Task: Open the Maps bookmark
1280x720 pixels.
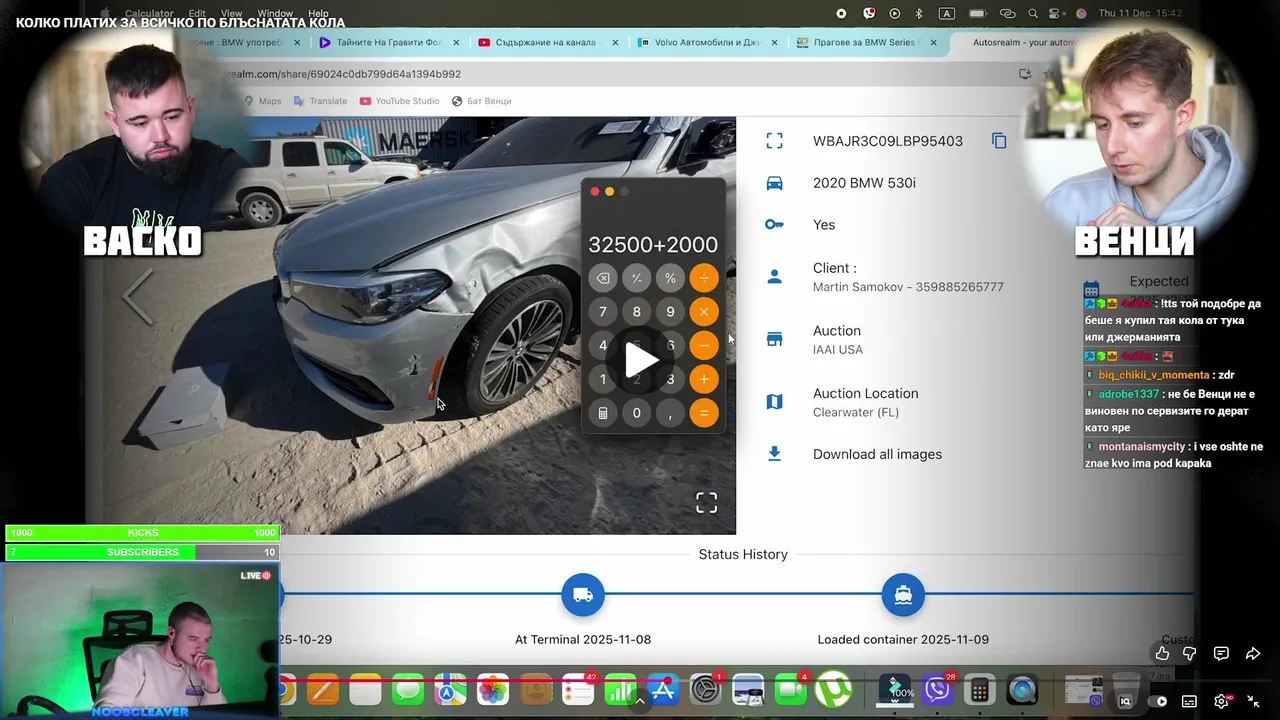Action: coord(263,101)
